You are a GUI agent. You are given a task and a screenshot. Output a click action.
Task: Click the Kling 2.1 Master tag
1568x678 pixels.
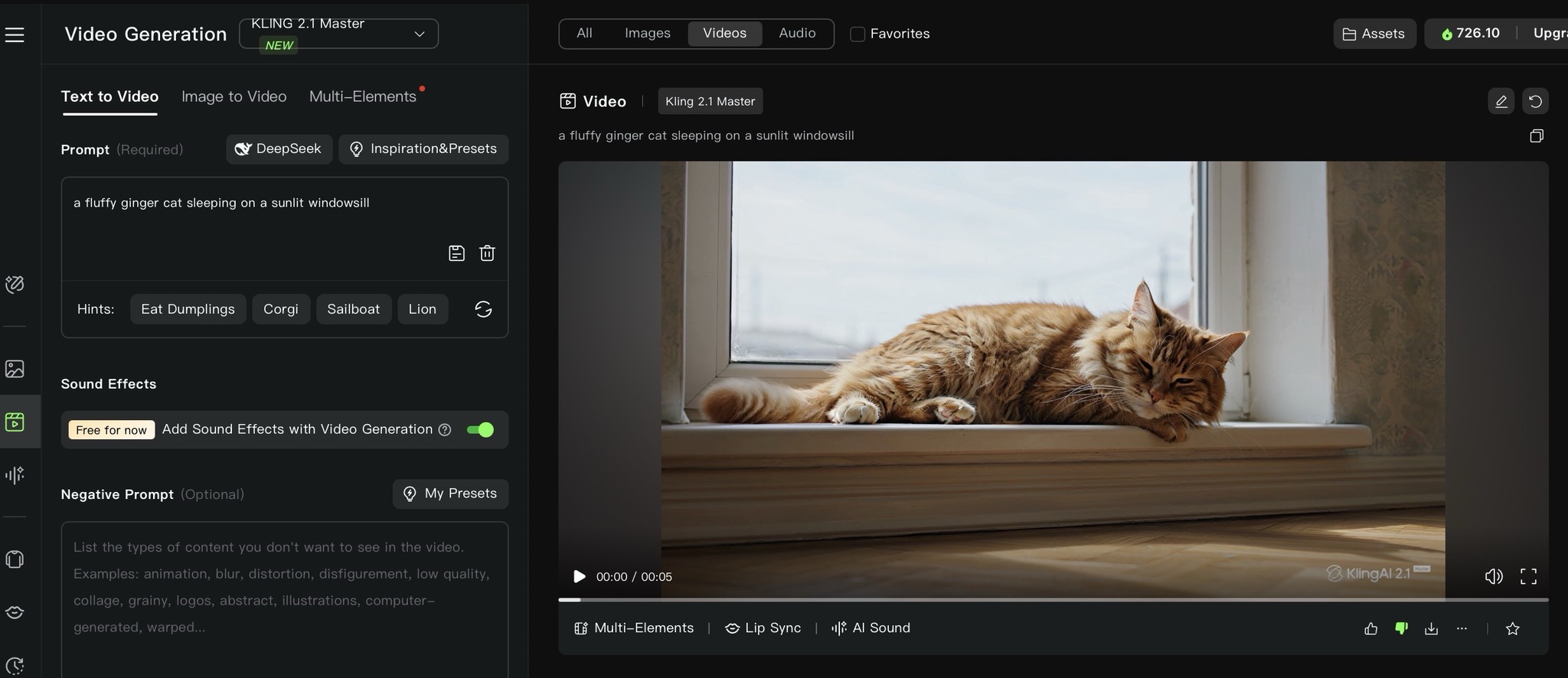710,101
